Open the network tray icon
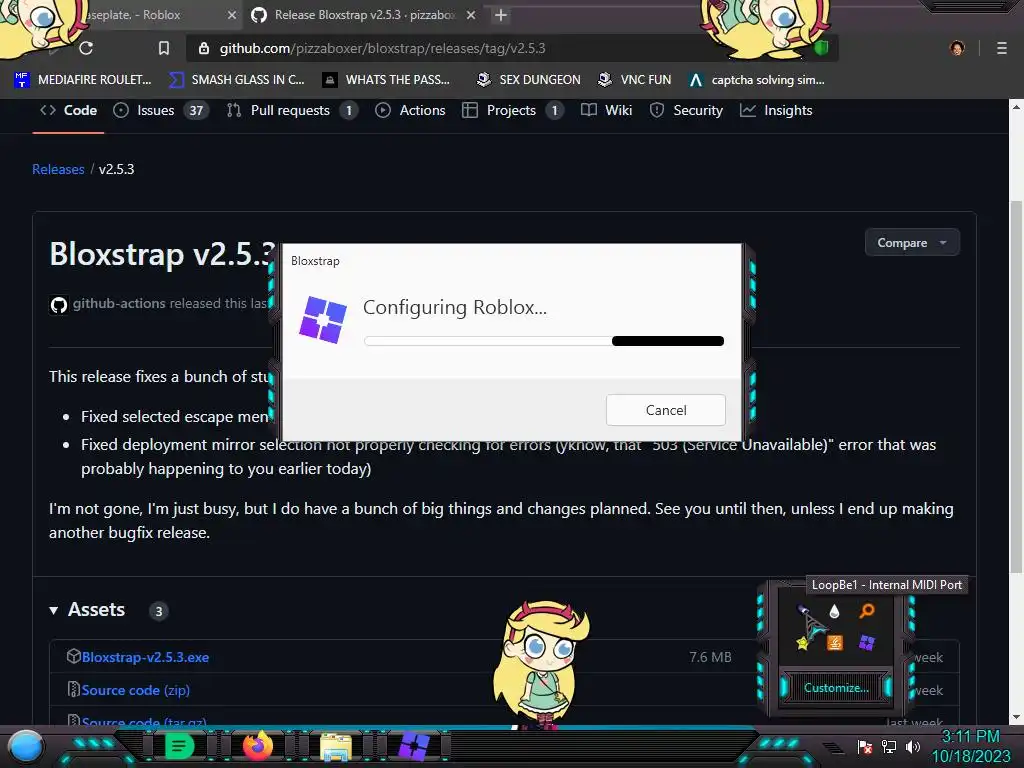This screenshot has height=768, width=1024. click(889, 746)
